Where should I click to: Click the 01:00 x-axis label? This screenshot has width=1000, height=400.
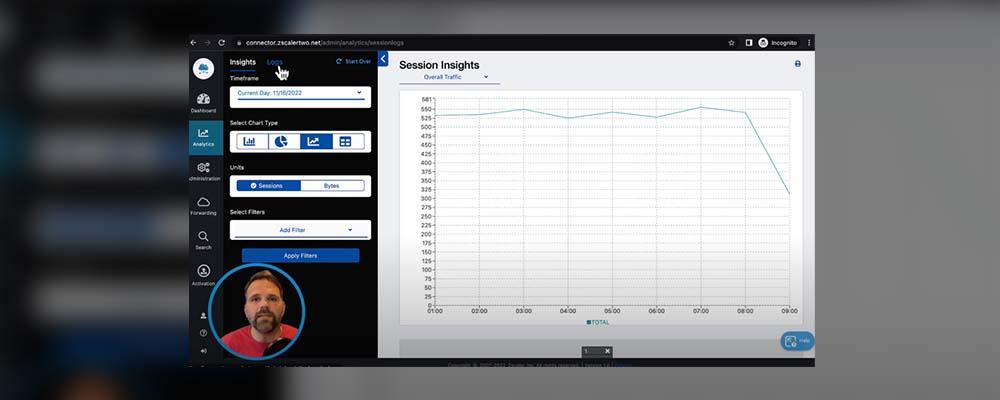pyautogui.click(x=435, y=311)
